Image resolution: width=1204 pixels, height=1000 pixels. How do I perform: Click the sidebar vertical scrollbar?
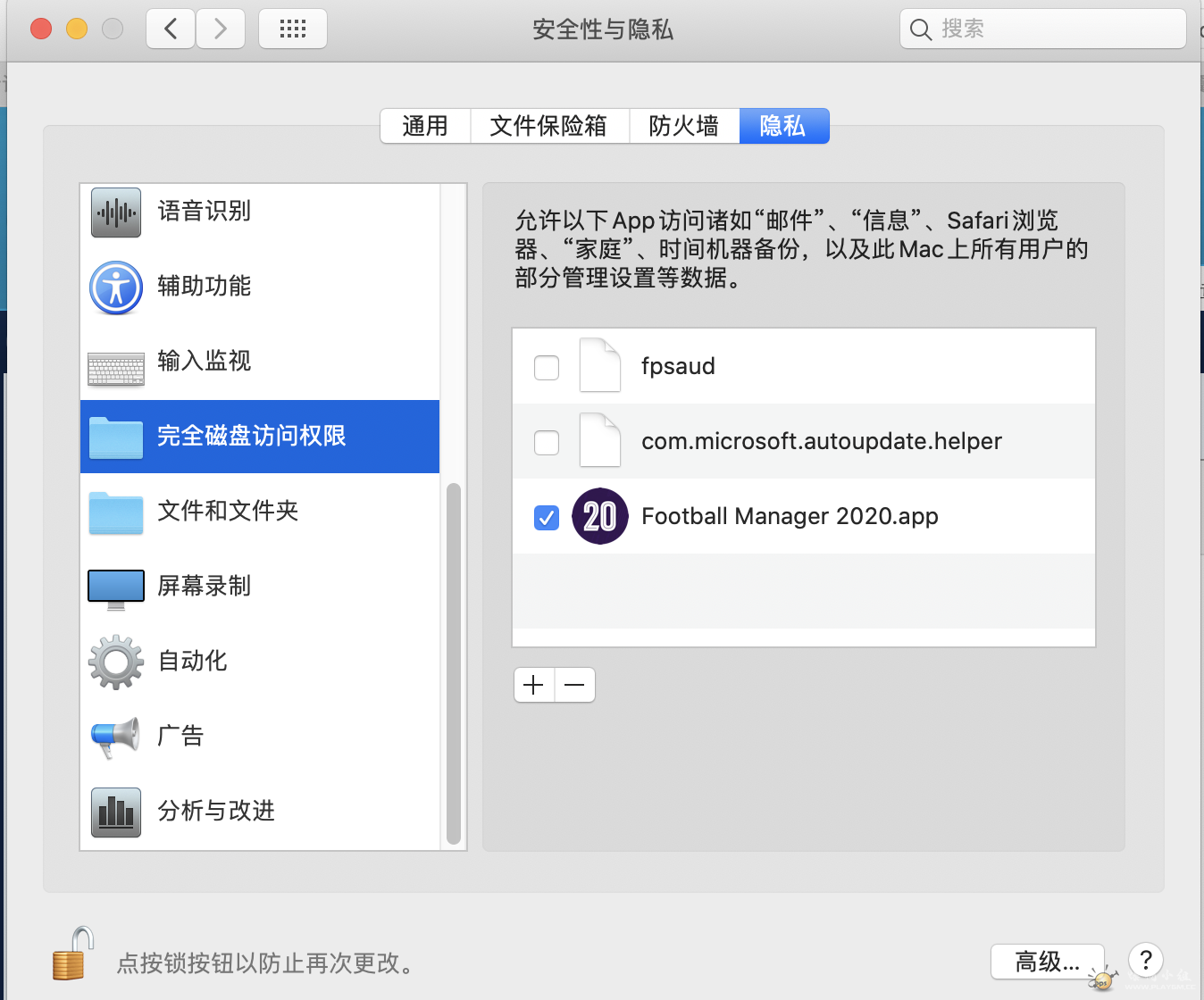[454, 662]
